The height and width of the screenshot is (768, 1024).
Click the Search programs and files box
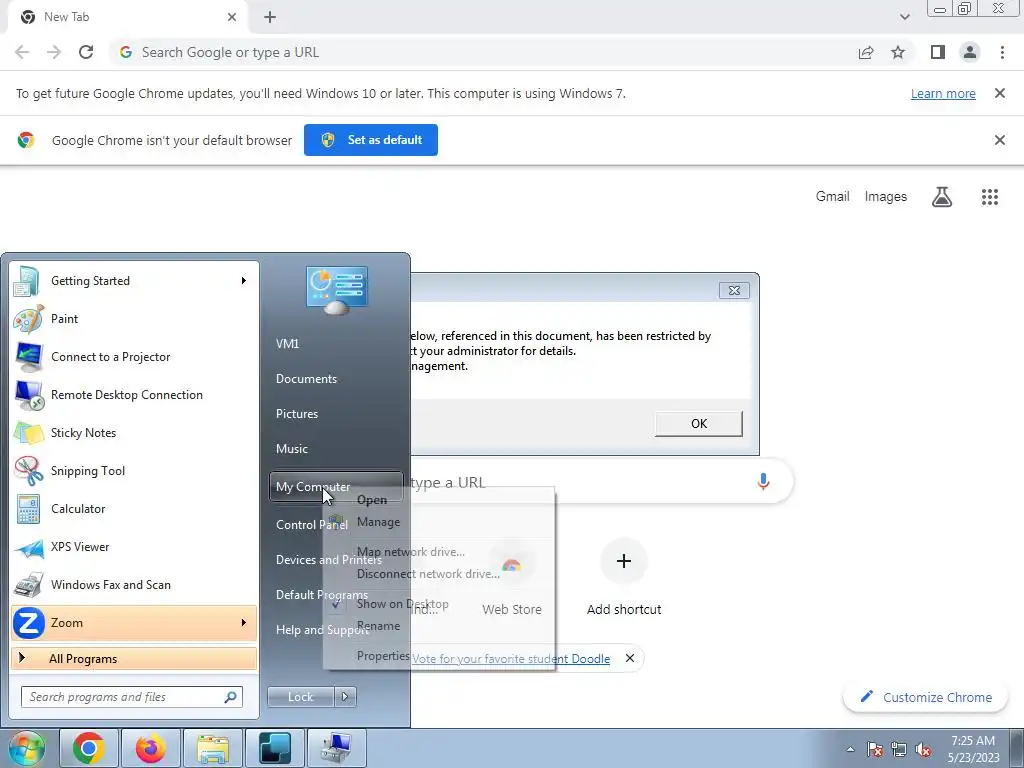(x=132, y=697)
